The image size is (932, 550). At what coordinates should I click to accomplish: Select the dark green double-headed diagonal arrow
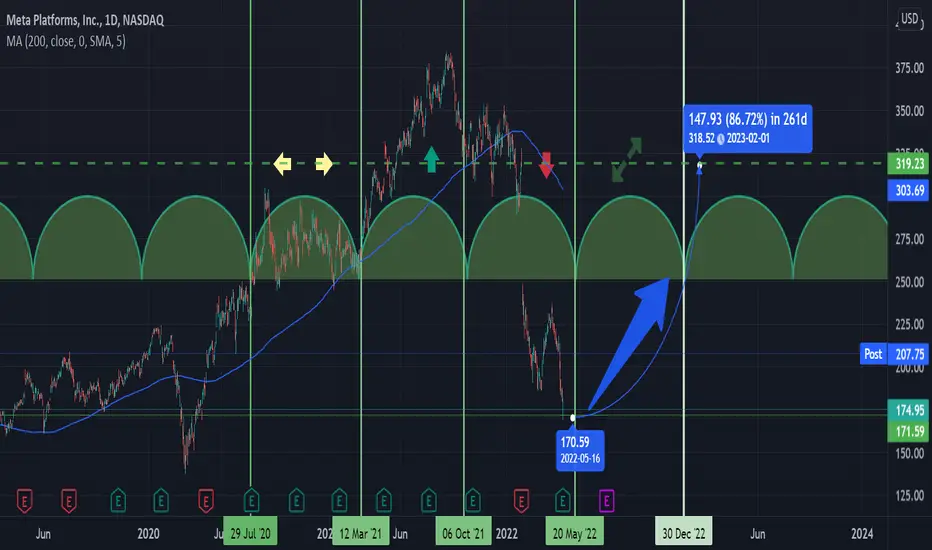626,159
